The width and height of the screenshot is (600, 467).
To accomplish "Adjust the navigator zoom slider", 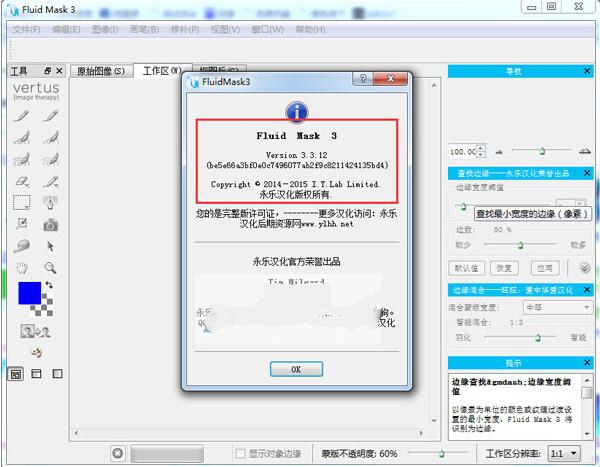I will (542, 151).
